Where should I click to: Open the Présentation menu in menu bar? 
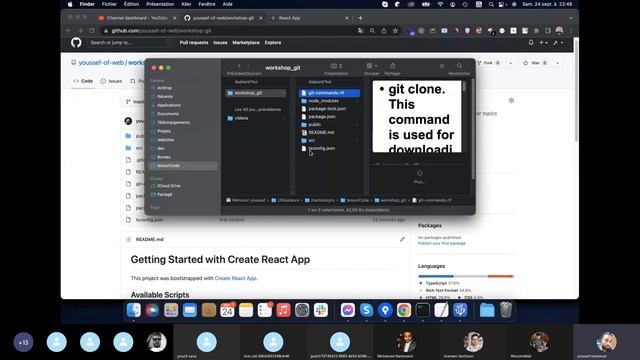[160, 4]
